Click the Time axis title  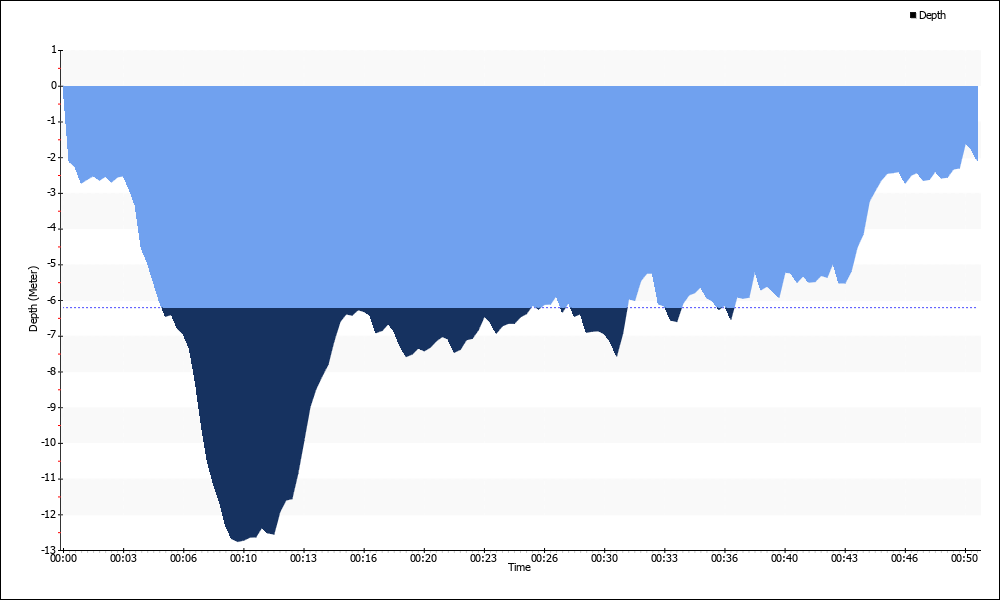tap(519, 567)
